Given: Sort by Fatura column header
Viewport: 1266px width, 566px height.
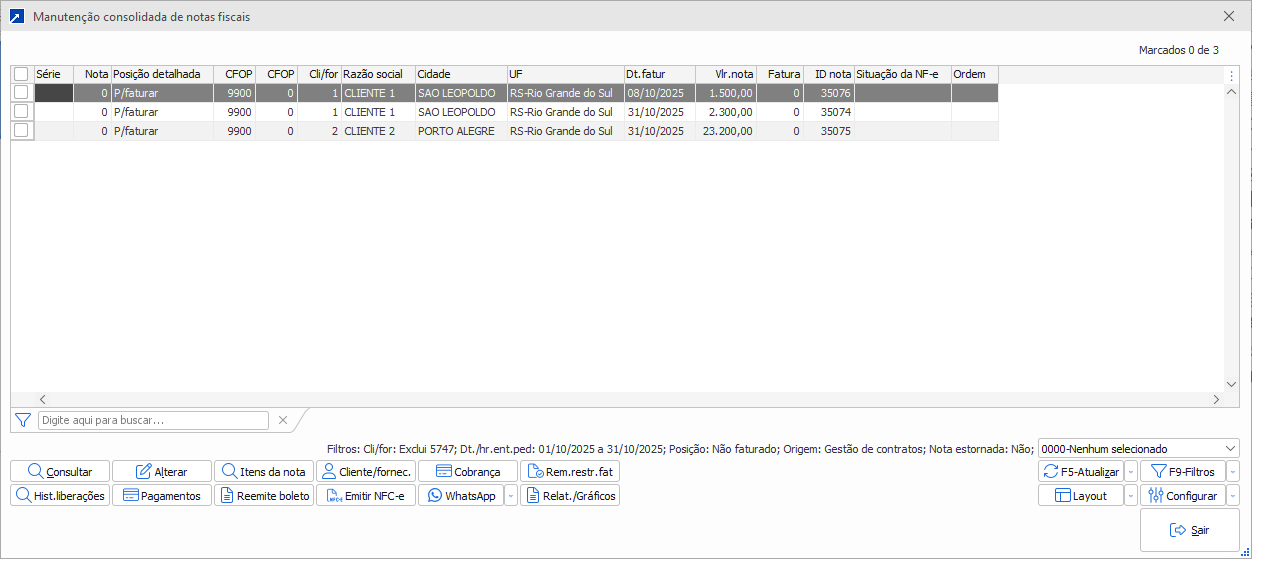Looking at the screenshot, I should [x=780, y=74].
